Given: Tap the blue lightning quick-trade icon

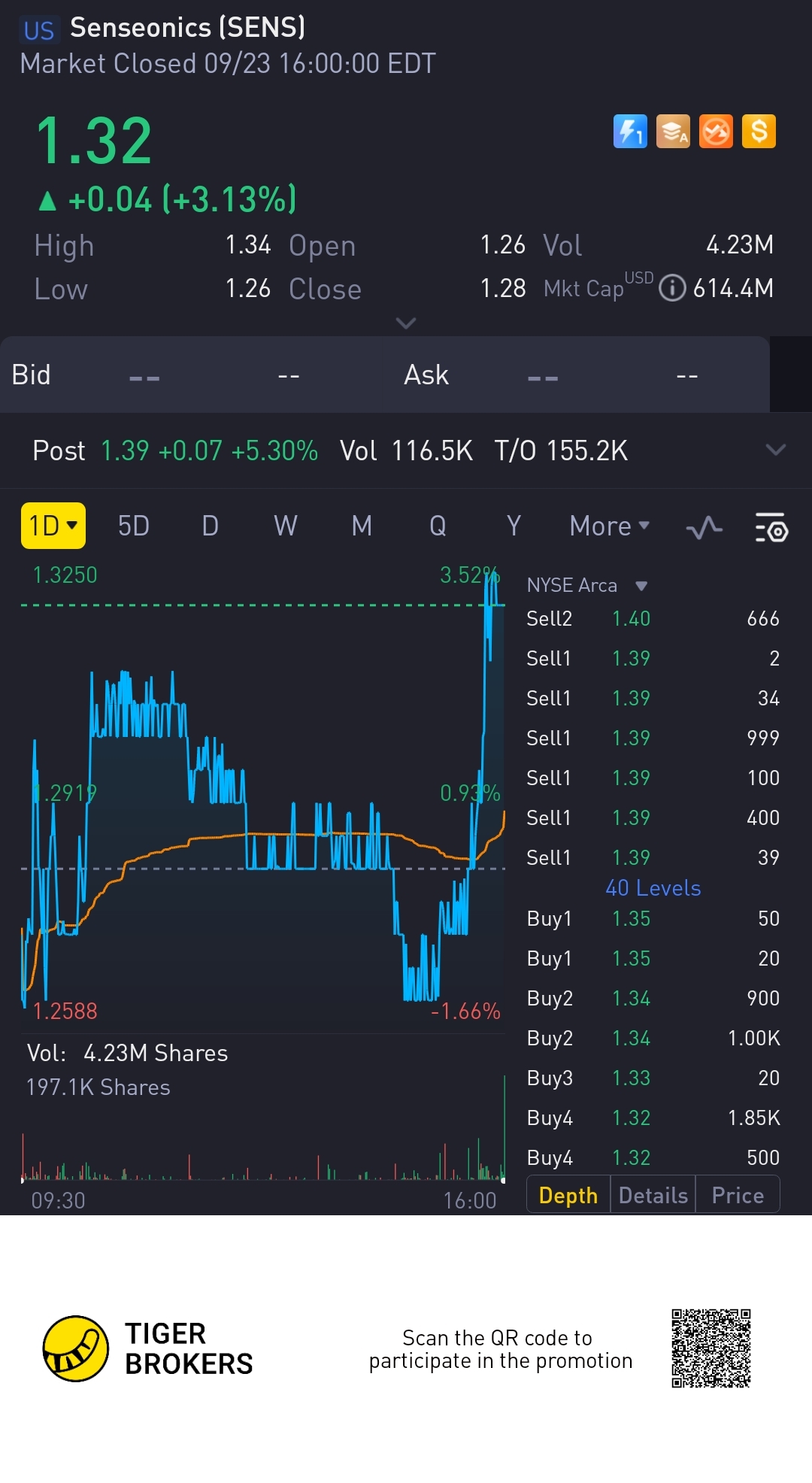Looking at the screenshot, I should click(x=630, y=132).
